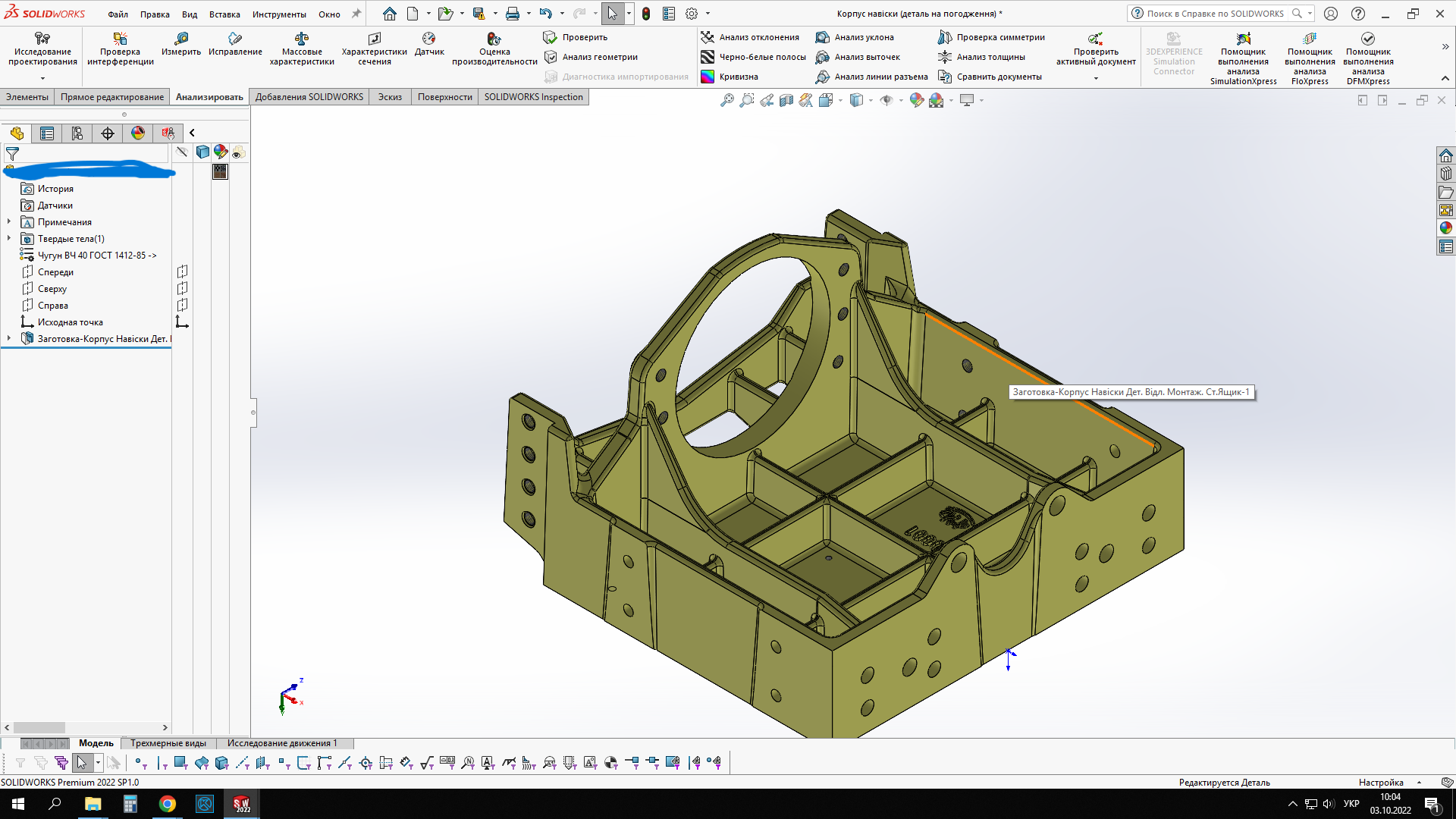Viewport: 1456px width, 819px height.
Task: Open the FeatureManager design tree tab
Action: pos(17,133)
